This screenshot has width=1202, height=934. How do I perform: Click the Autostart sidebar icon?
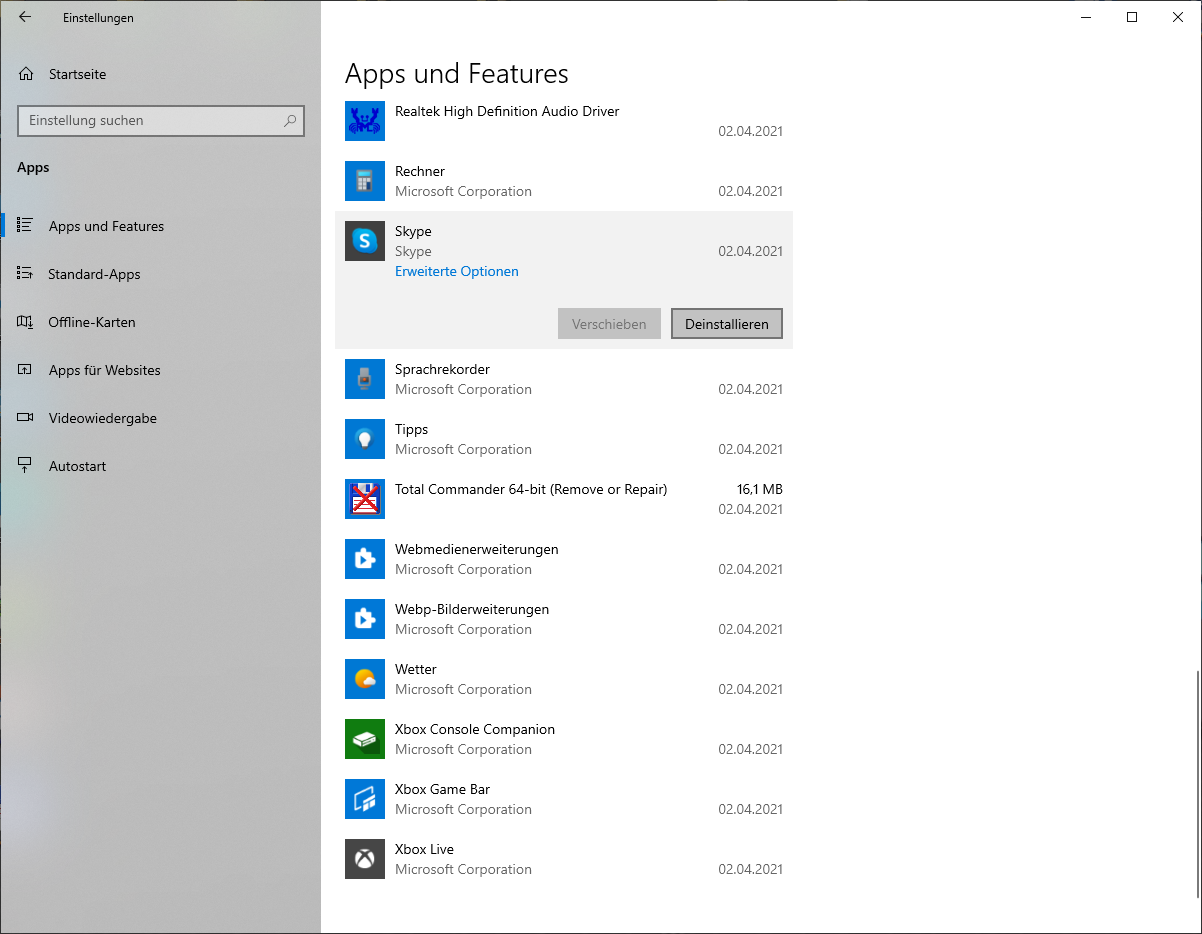[x=26, y=466]
